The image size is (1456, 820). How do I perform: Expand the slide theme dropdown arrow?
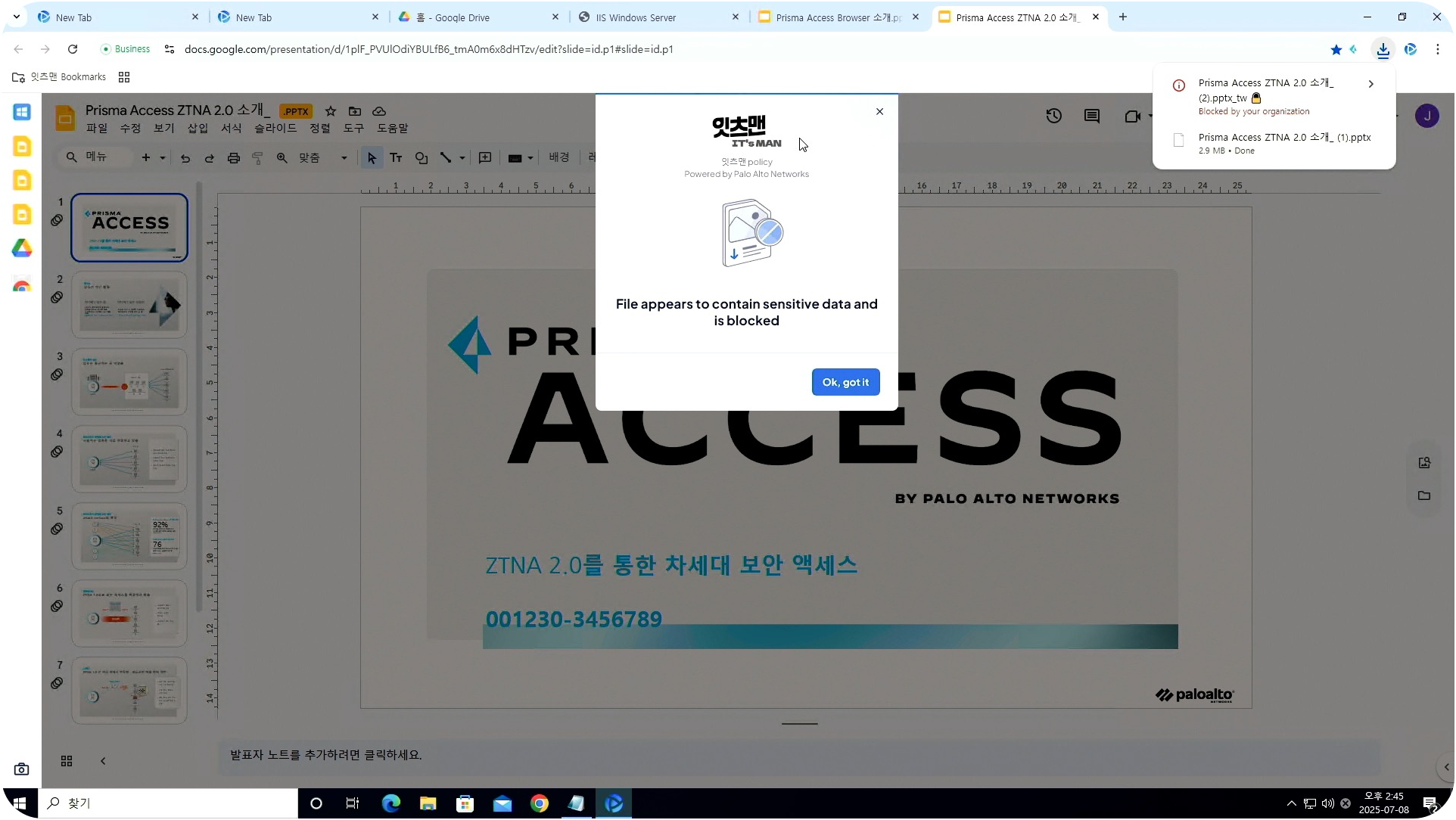[x=530, y=158]
